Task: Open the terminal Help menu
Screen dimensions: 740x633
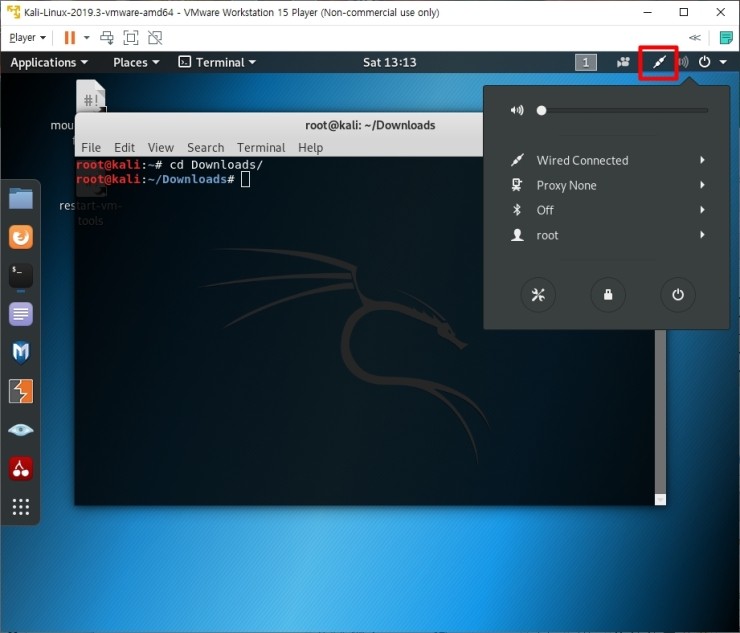Action: pos(311,148)
